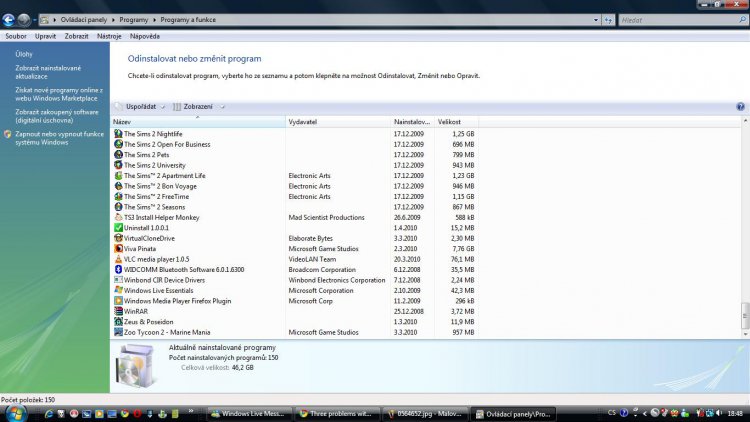Click the list scrollbar down arrow

click(x=745, y=334)
